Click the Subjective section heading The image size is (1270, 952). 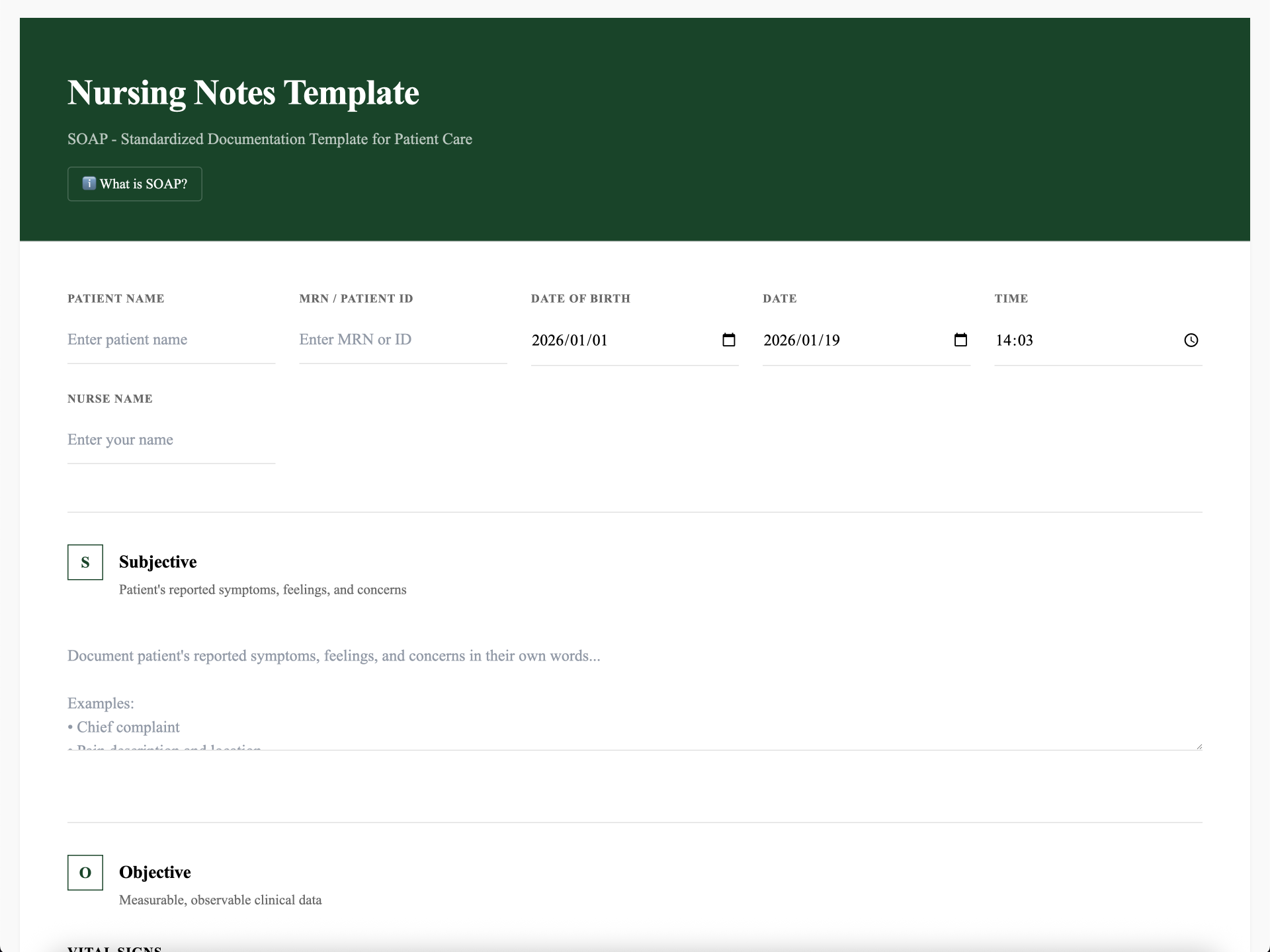click(157, 562)
